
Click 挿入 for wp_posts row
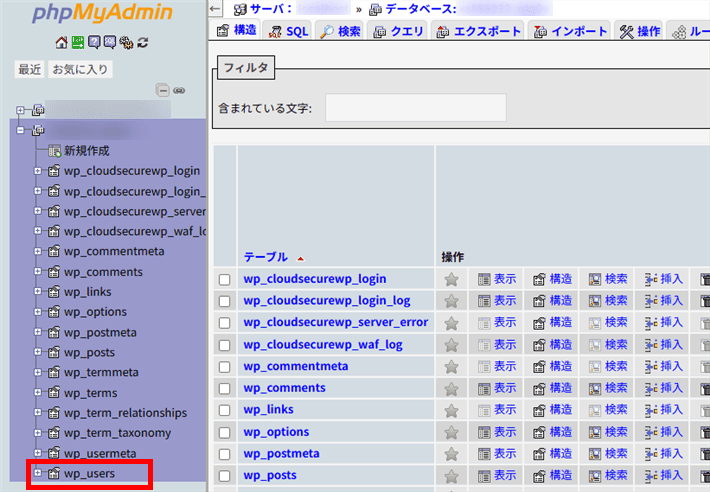tap(664, 476)
